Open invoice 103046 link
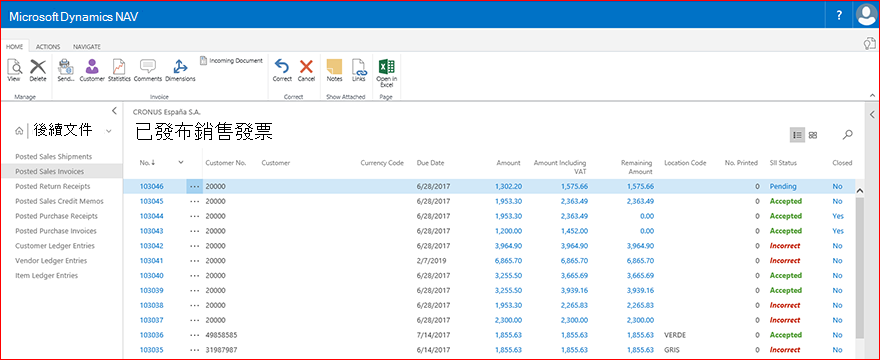This screenshot has height=360, width=880. tap(152, 186)
